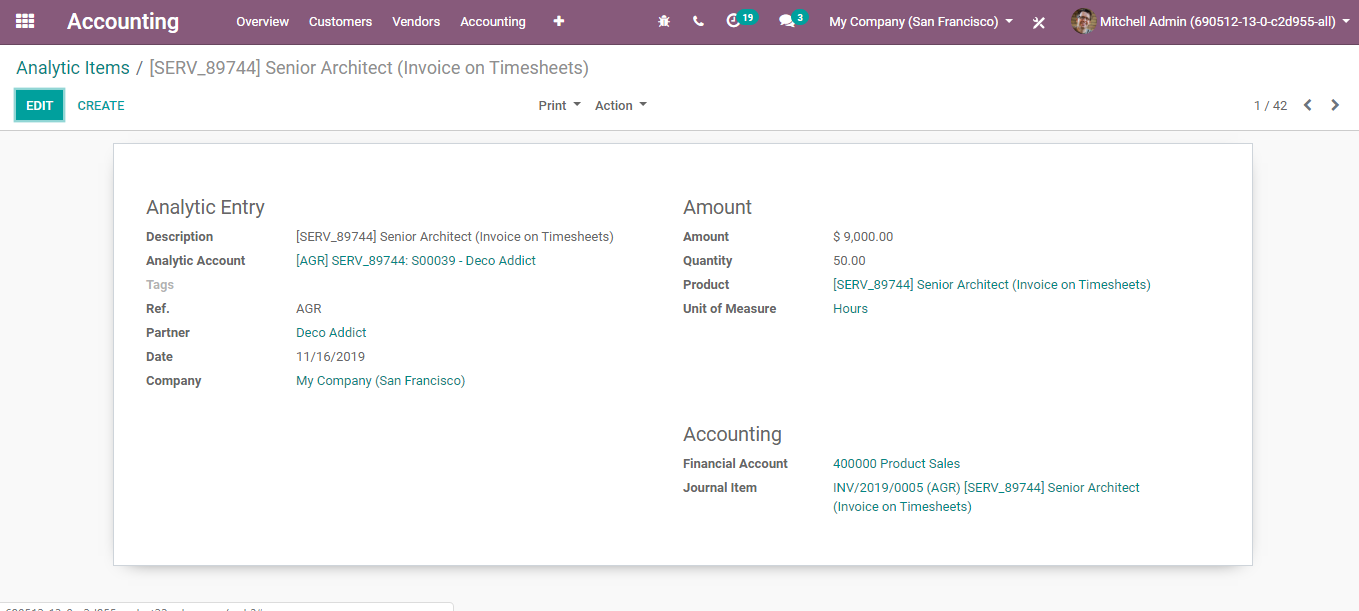Click the record title in breadcrumb
The width and height of the screenshot is (1359, 611).
pos(369,68)
